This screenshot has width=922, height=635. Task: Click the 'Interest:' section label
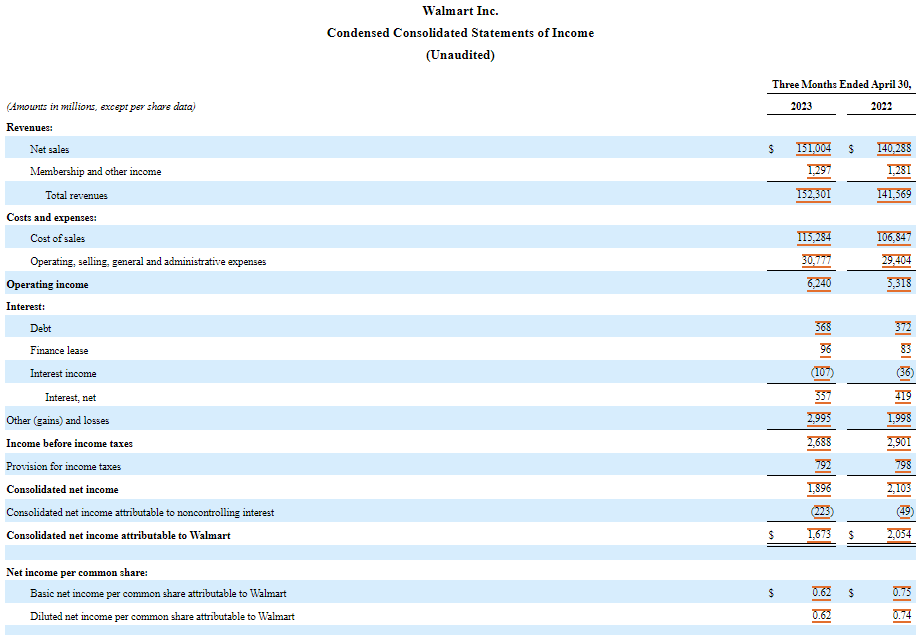point(26,307)
